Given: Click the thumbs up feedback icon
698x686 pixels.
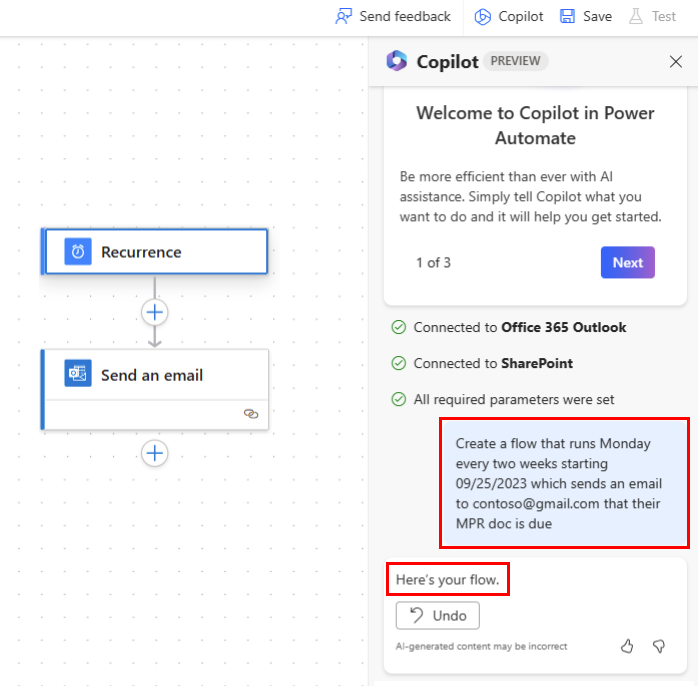Looking at the screenshot, I should pyautogui.click(x=627, y=646).
